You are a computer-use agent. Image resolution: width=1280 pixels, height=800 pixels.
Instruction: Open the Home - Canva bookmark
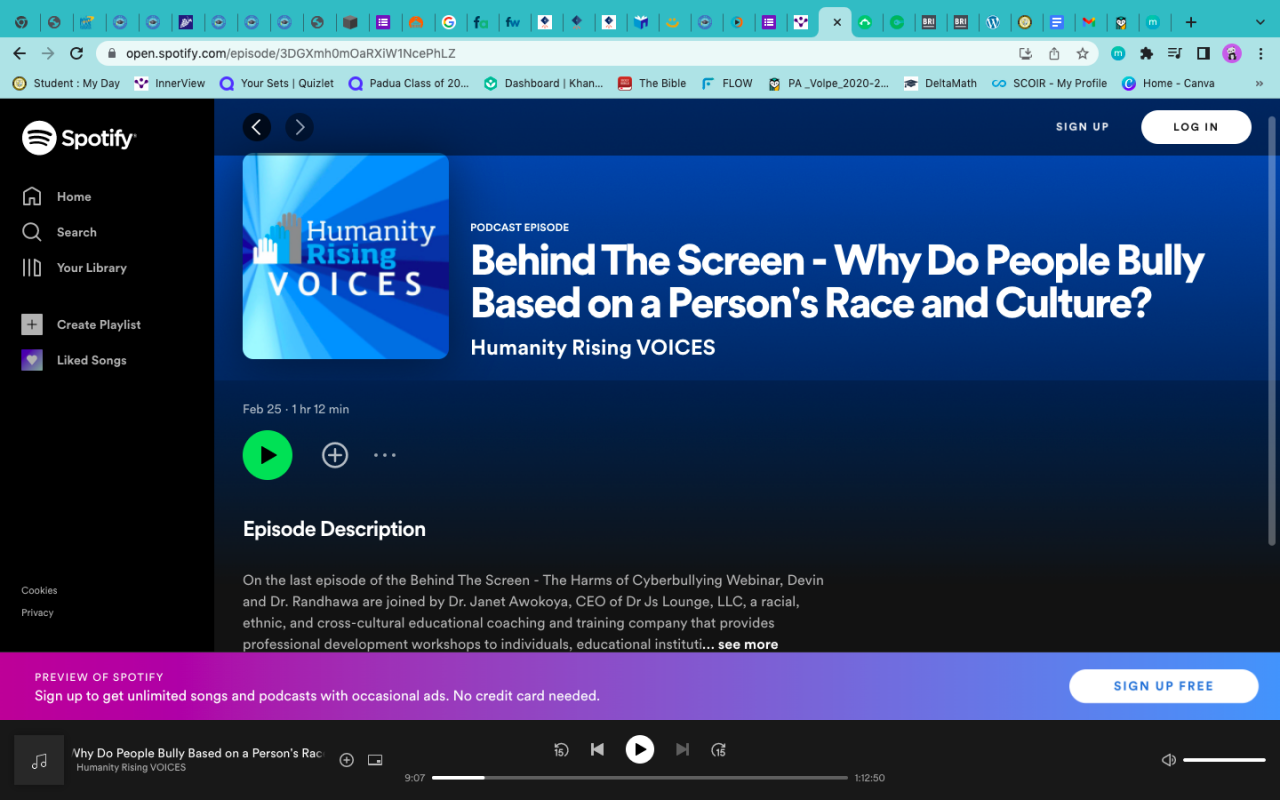click(1168, 83)
